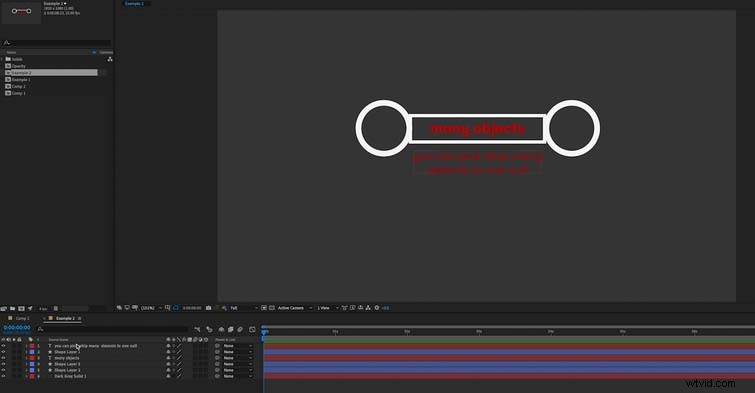
Task: Click the 8 bpc color depth button
Action: [x=43, y=309]
